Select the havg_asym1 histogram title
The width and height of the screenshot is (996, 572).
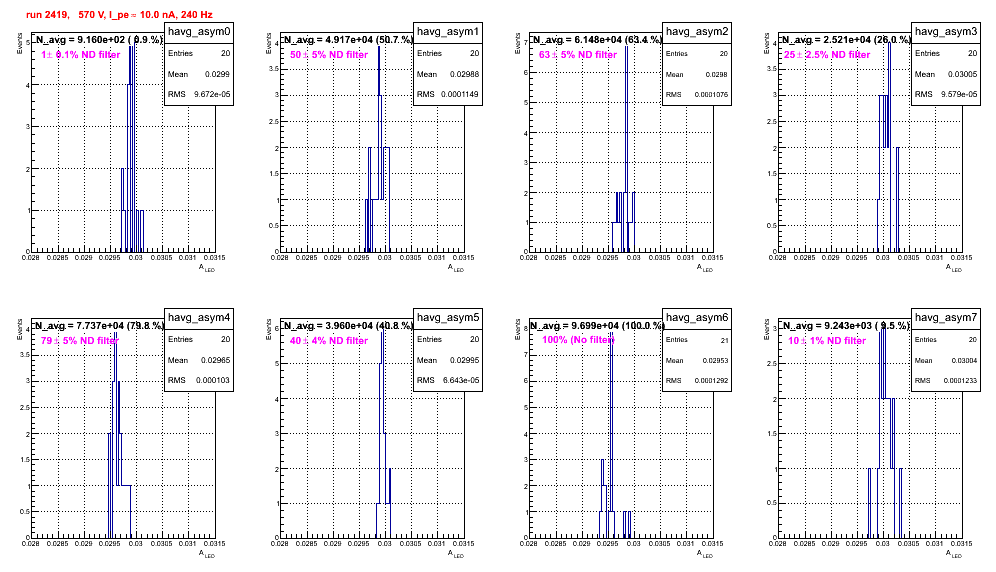pos(448,32)
